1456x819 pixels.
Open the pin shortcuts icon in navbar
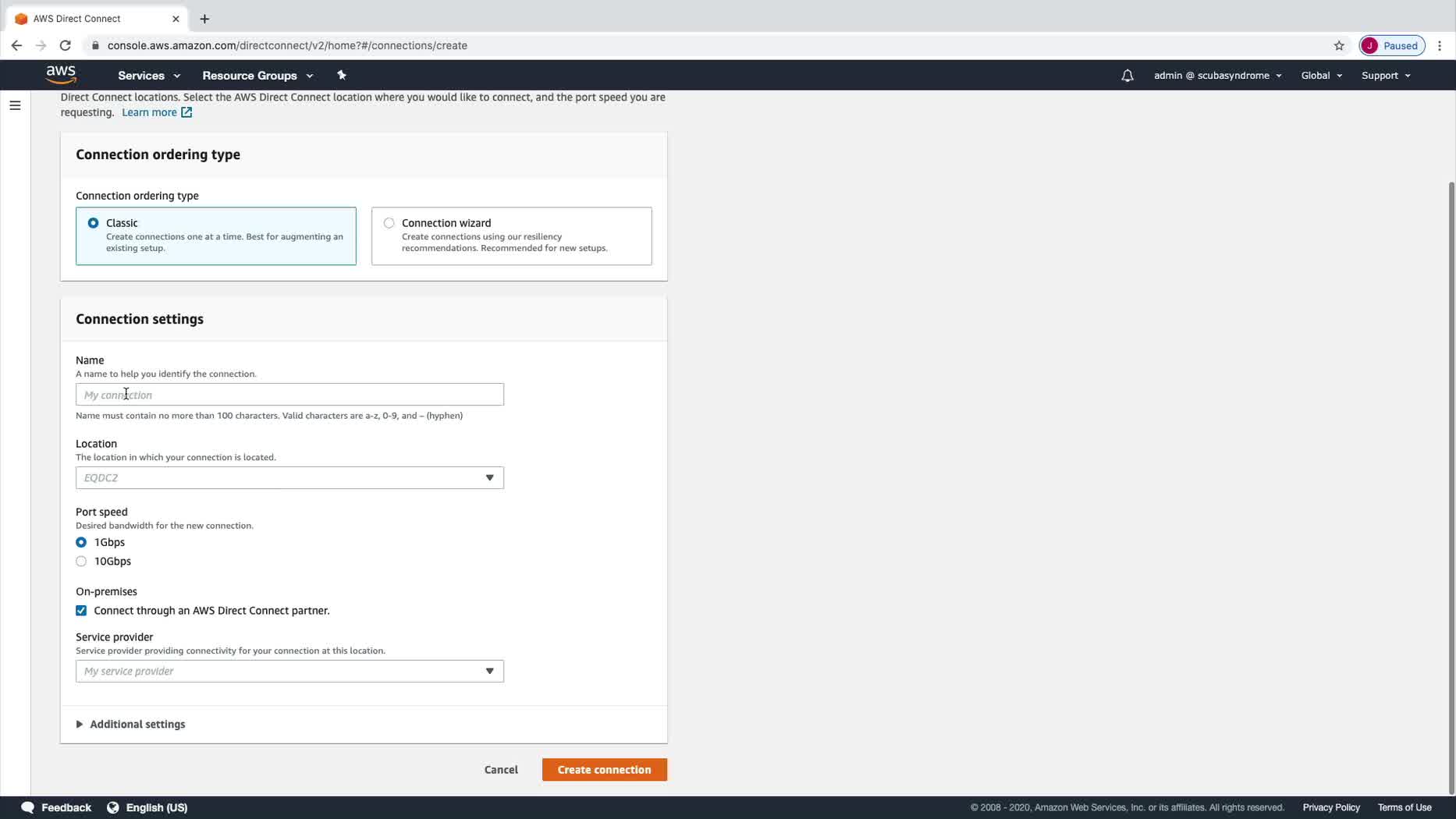pos(341,75)
